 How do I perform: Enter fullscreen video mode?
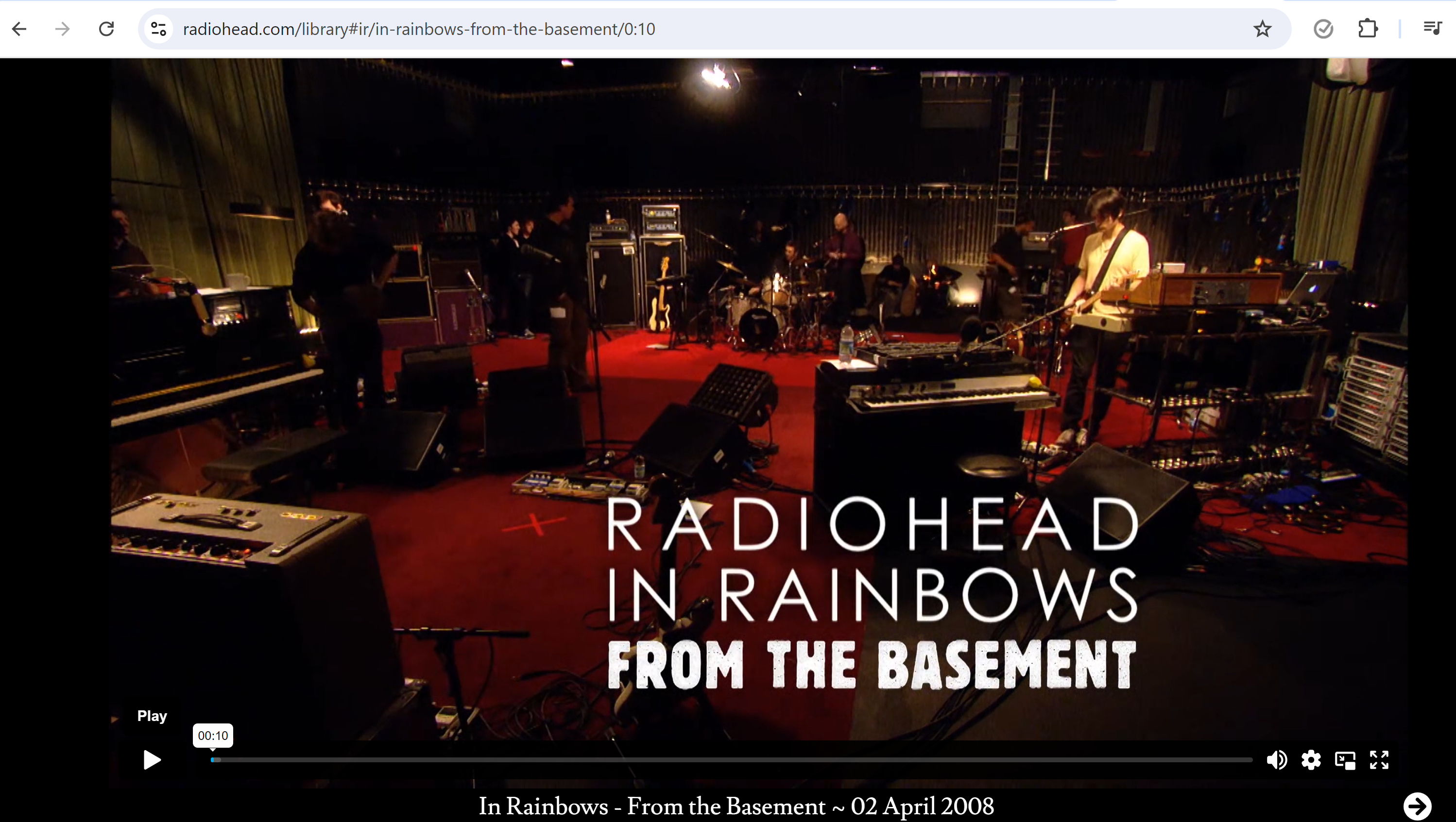(1379, 760)
